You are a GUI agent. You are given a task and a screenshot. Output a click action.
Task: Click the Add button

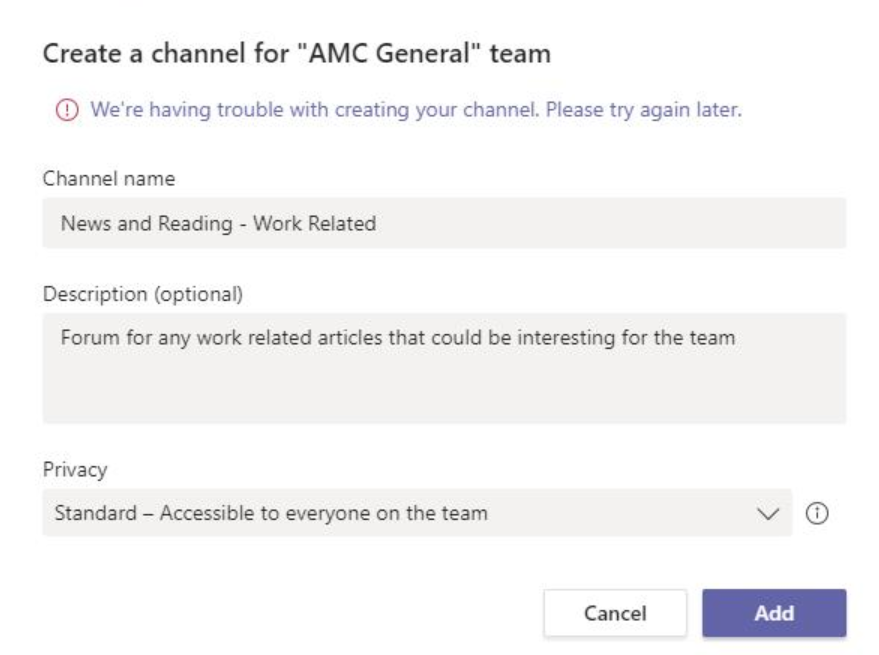[x=774, y=613]
